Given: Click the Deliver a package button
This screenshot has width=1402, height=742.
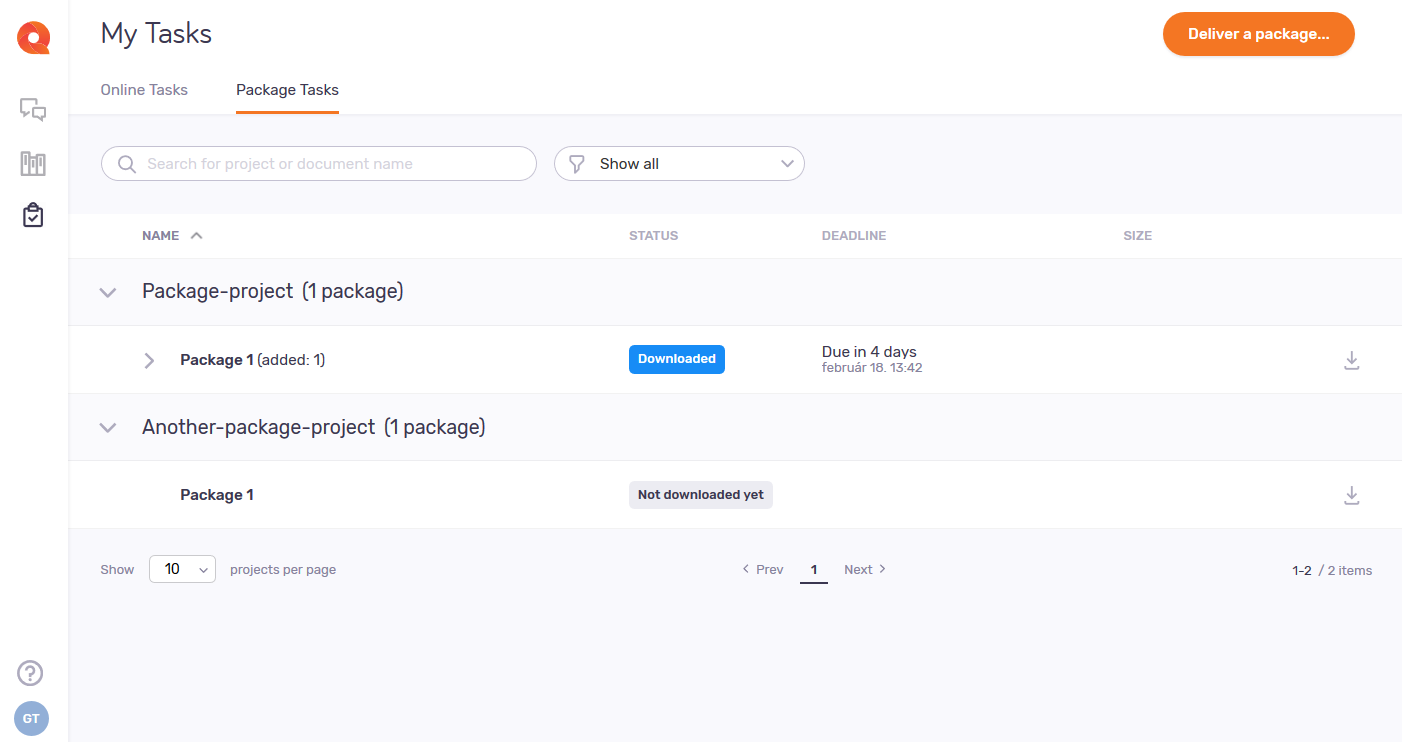Looking at the screenshot, I should [1258, 34].
